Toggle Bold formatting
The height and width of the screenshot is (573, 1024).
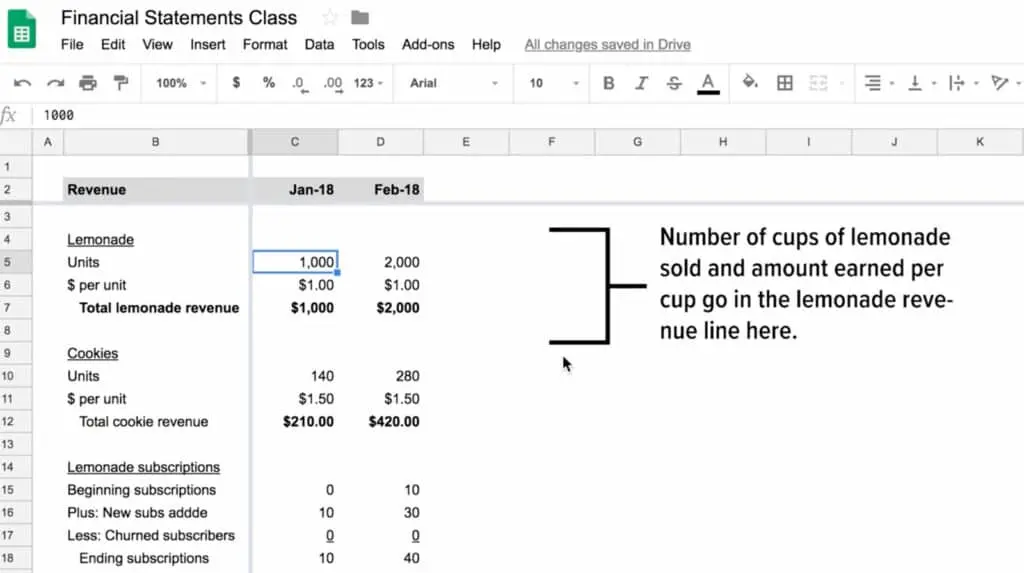(x=608, y=83)
